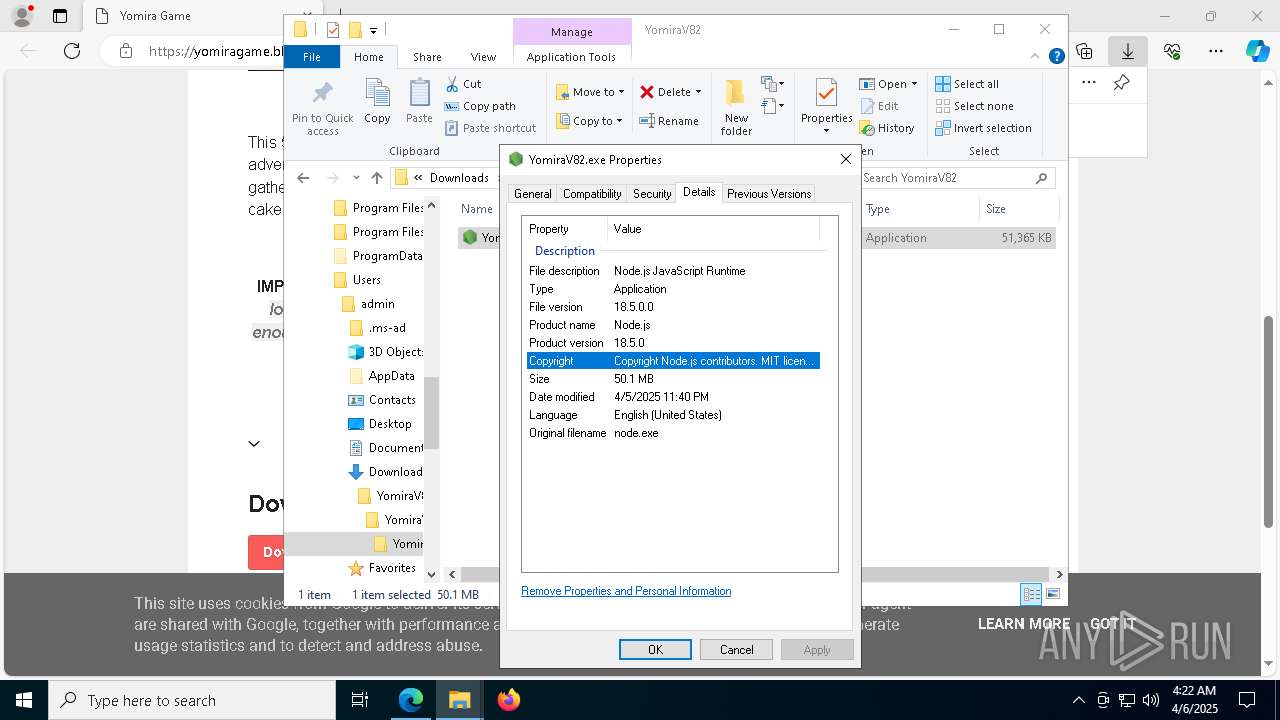Screen dimensions: 1280x720
Task: Click the Rename command
Action: (669, 121)
